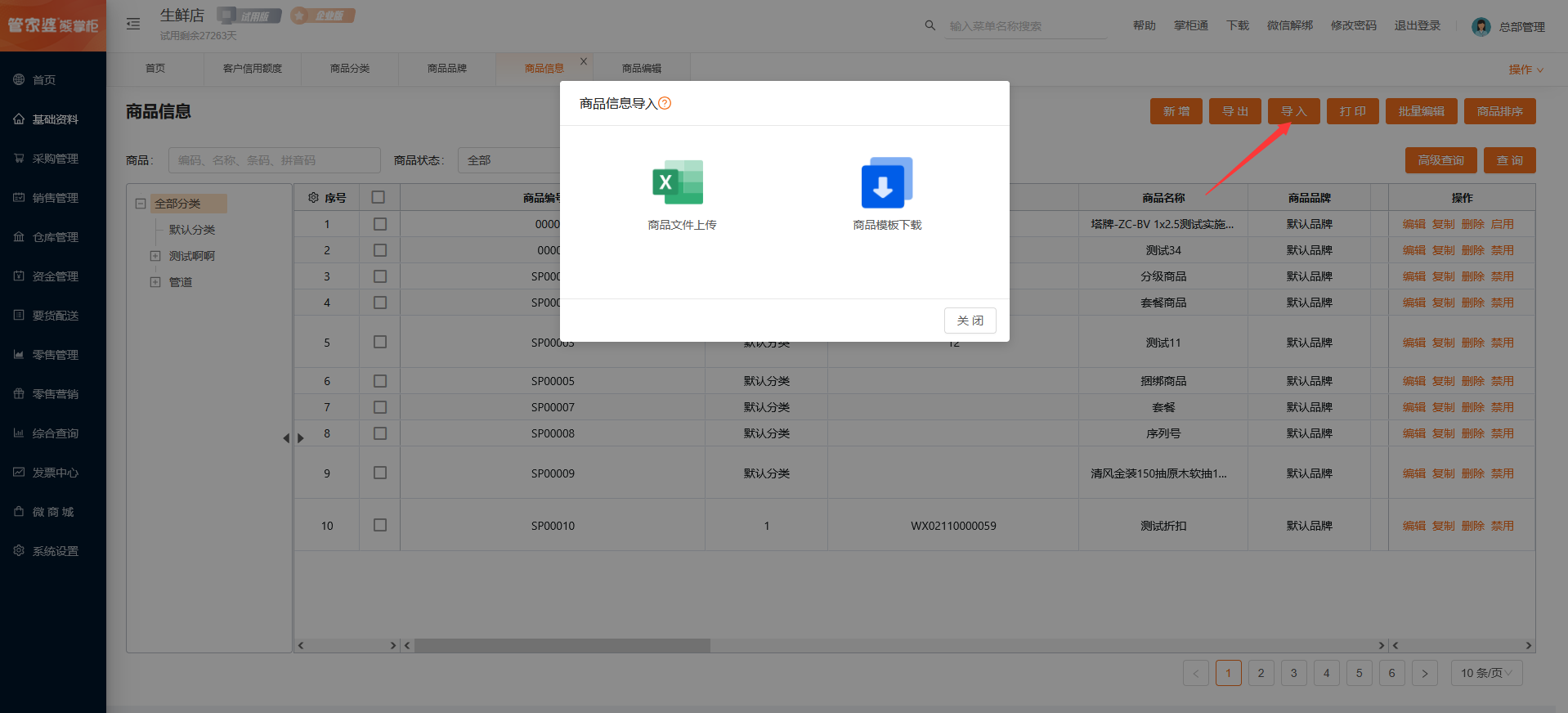Check the checkbox for row 3
The height and width of the screenshot is (713, 1568).
click(380, 276)
